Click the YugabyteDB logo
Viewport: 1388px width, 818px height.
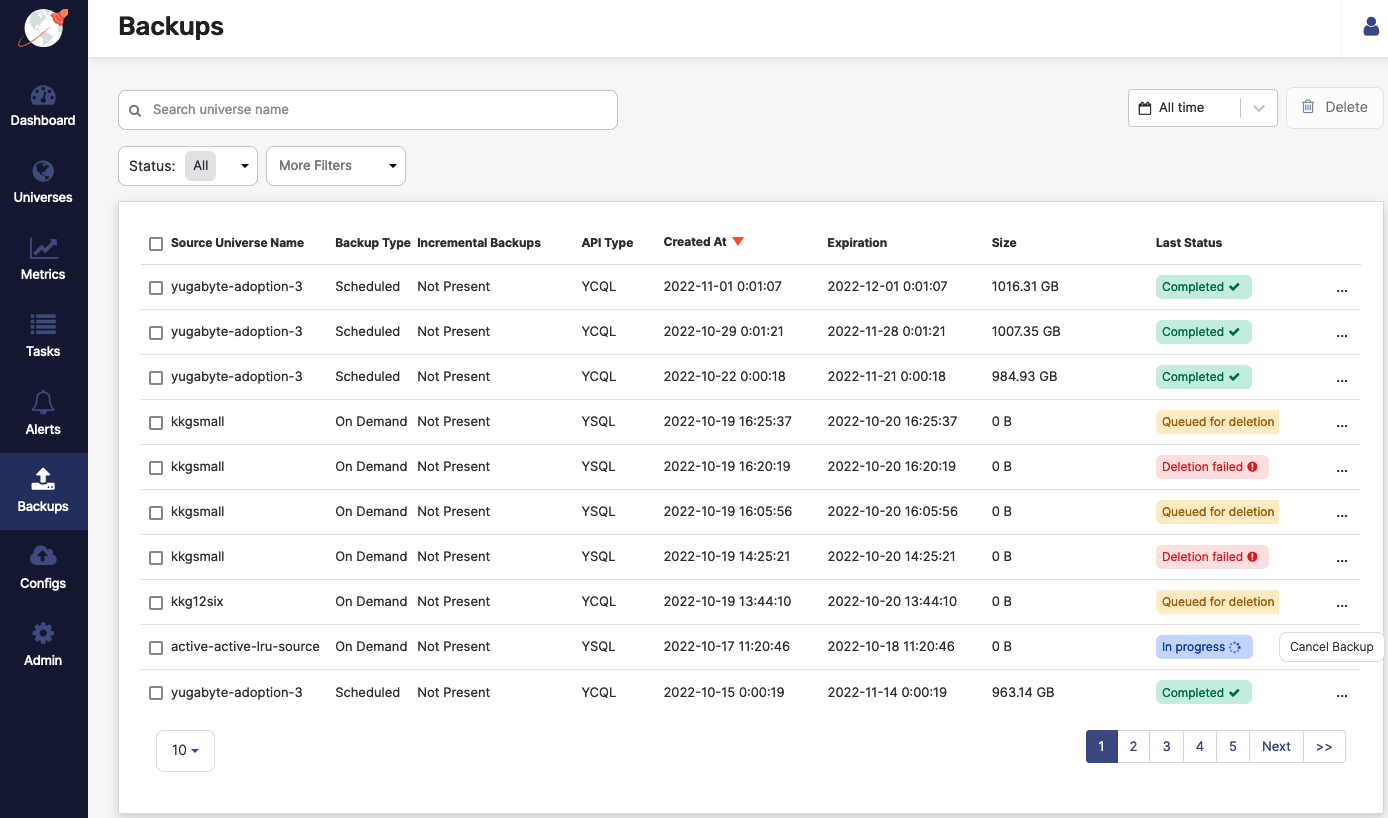[45, 27]
